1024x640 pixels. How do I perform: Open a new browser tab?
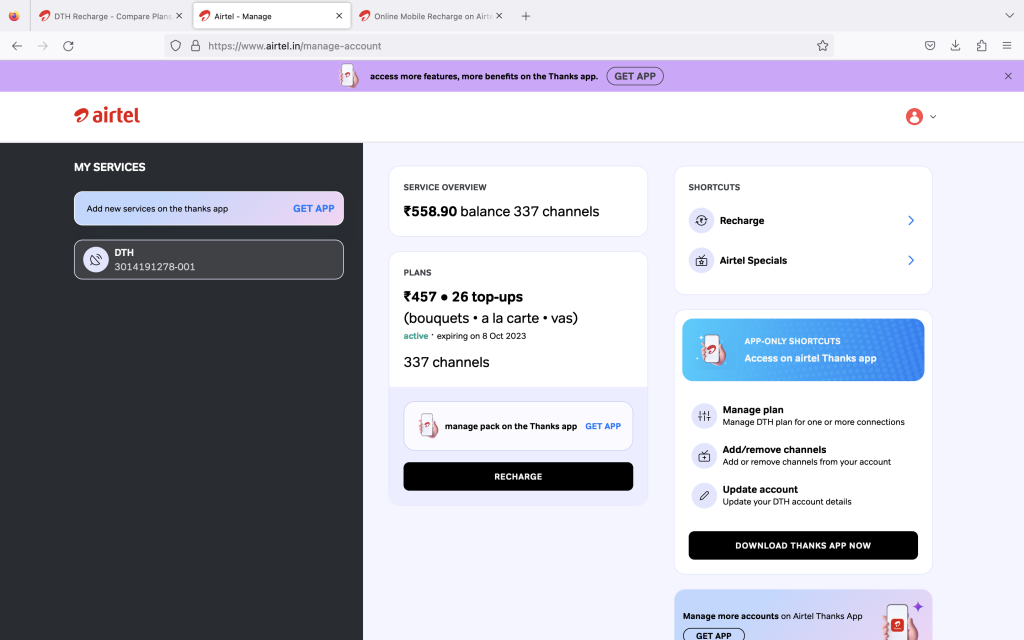(x=526, y=16)
